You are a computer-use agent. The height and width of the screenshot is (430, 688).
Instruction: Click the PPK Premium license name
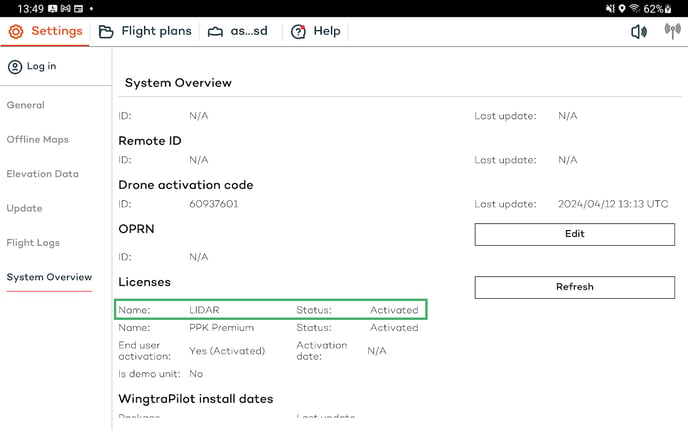222,328
